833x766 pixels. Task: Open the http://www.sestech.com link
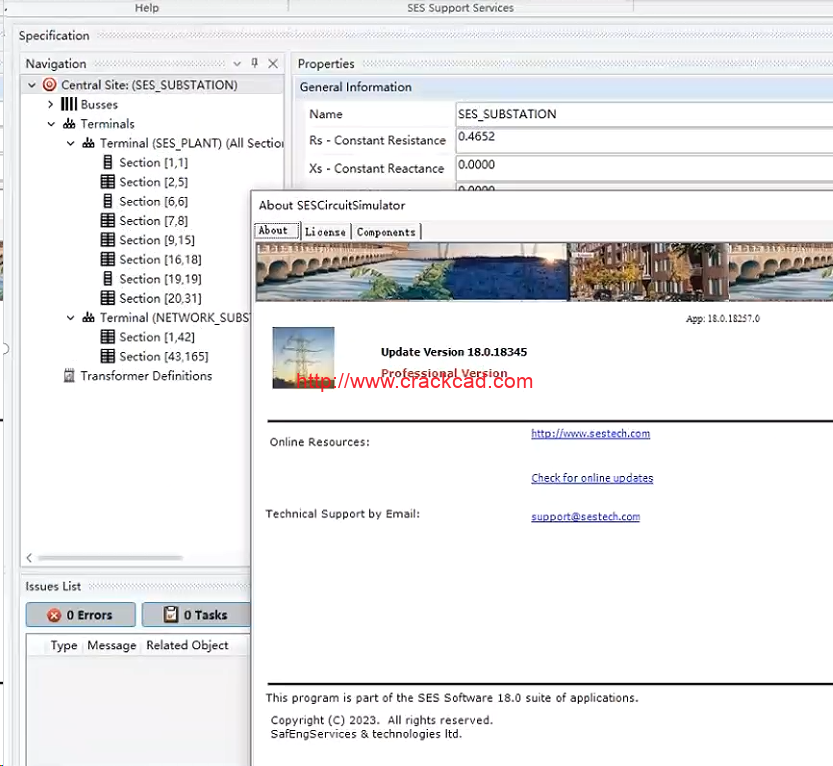(x=590, y=433)
